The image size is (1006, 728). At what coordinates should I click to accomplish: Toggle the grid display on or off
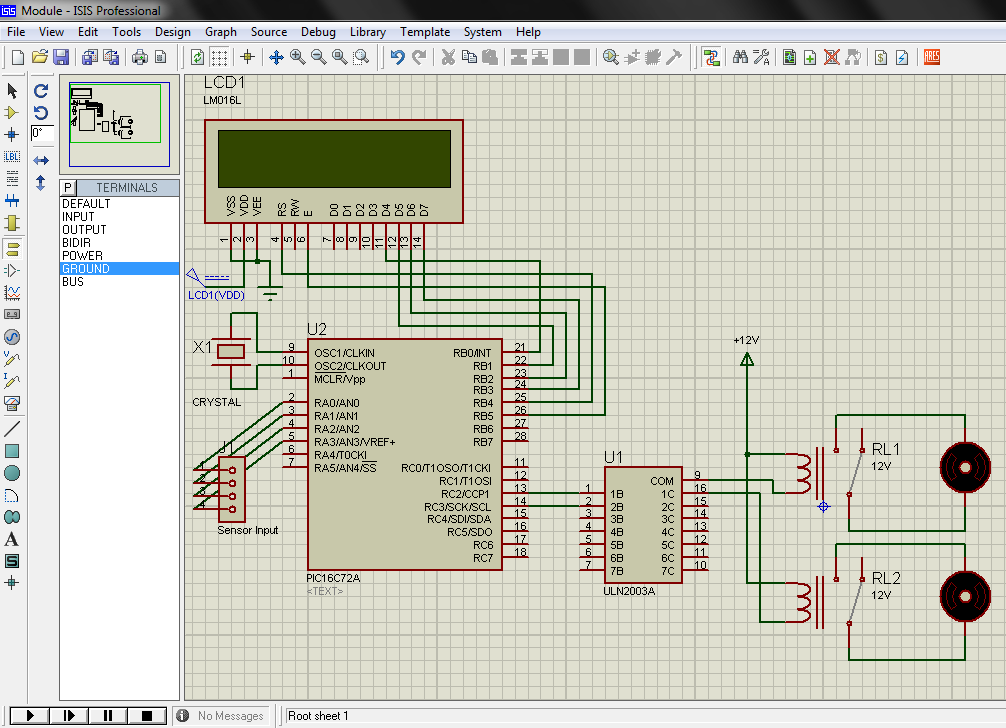pyautogui.click(x=219, y=57)
